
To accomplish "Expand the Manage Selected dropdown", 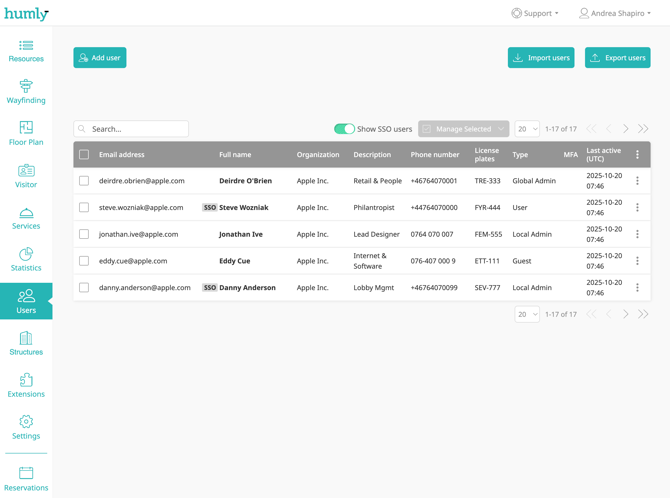I will pyautogui.click(x=463, y=129).
